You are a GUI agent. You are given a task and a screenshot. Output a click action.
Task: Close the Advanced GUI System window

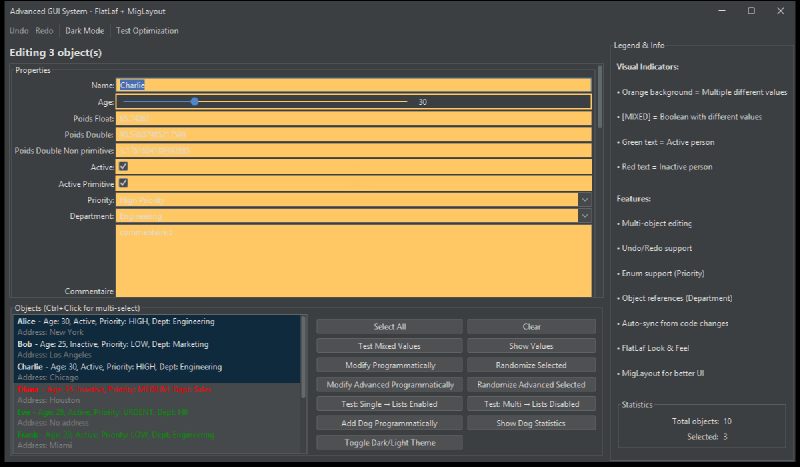pos(781,11)
